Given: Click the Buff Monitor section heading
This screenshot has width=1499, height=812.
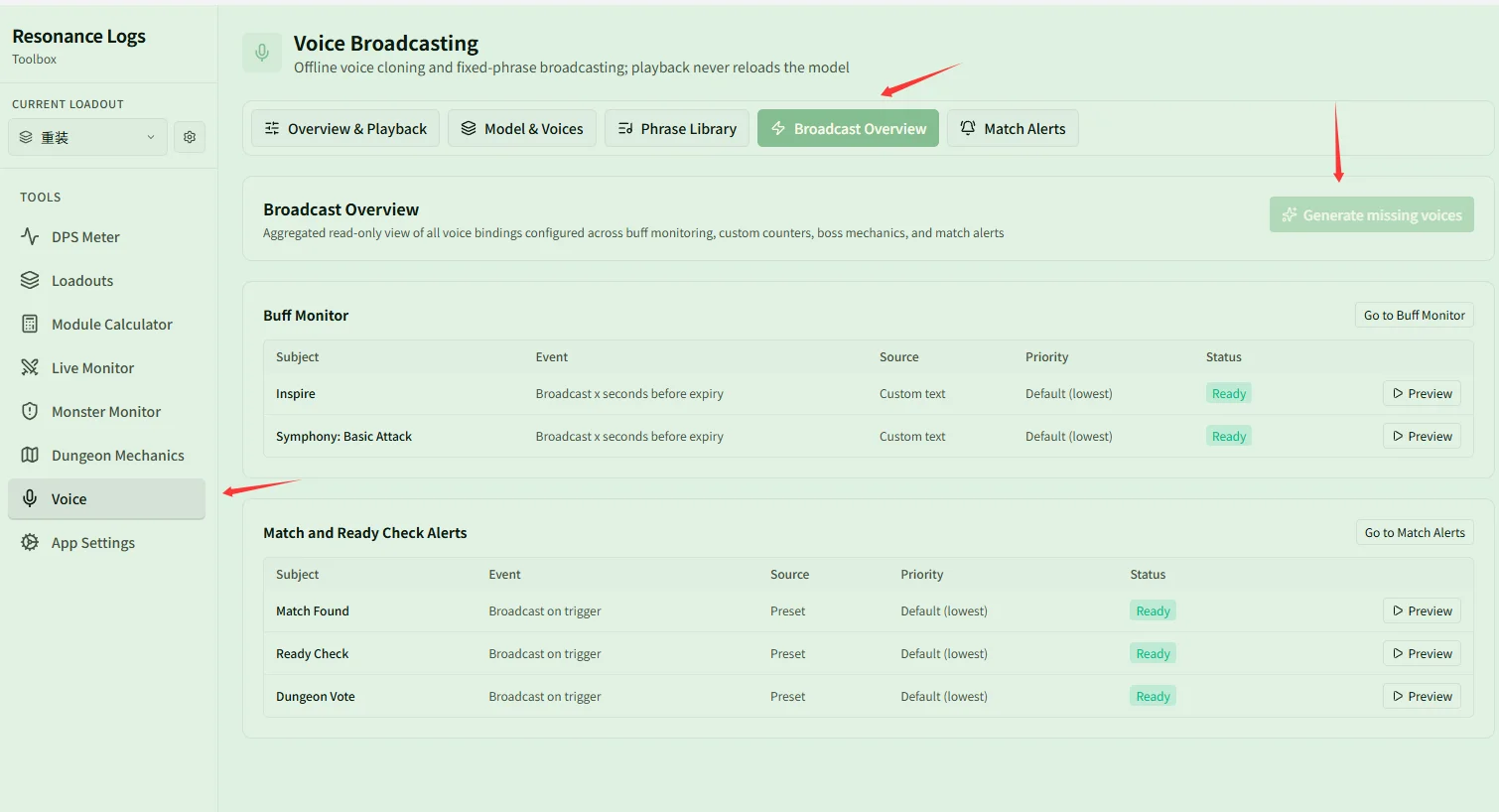Looking at the screenshot, I should (x=306, y=315).
